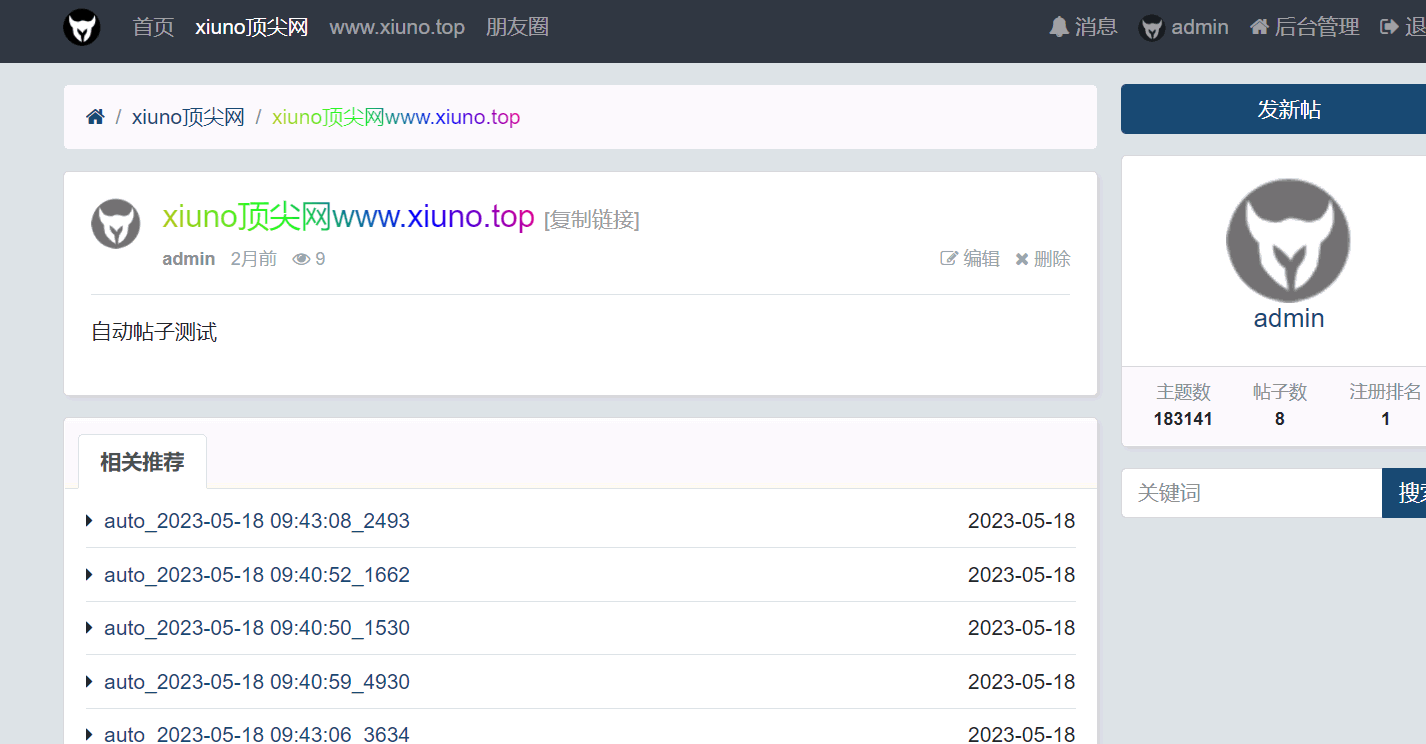Click the post author's avatar beside the title

[x=116, y=223]
